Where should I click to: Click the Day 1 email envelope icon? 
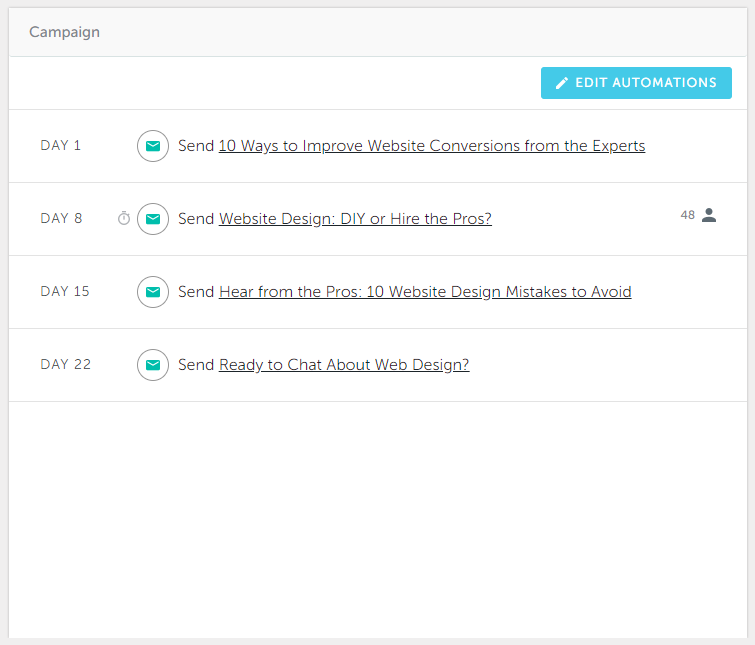point(153,146)
